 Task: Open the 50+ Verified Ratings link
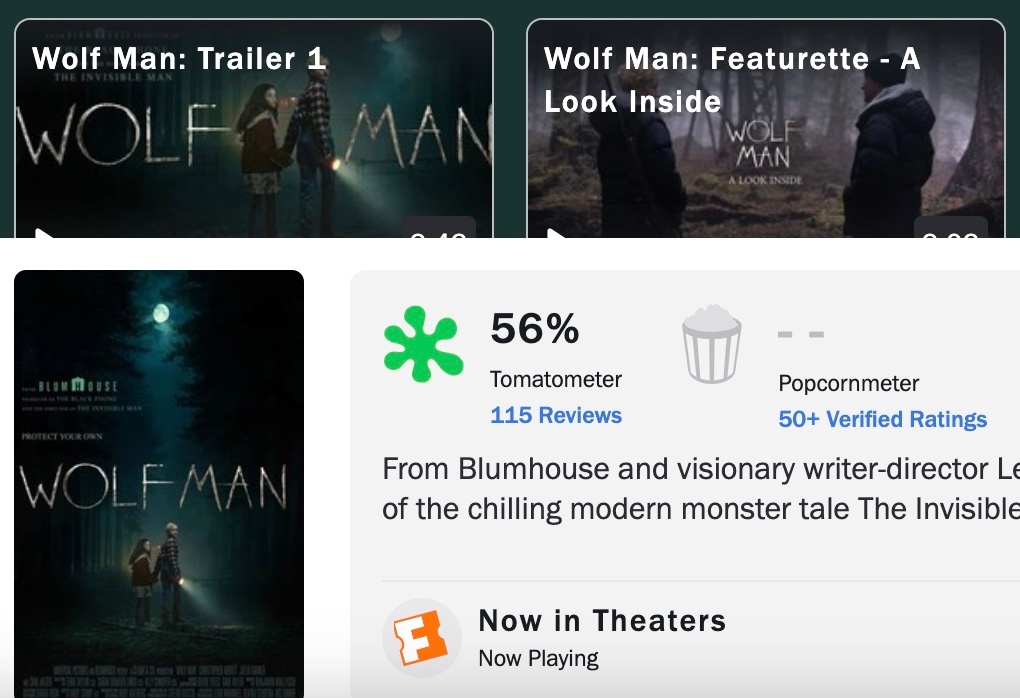click(x=883, y=419)
